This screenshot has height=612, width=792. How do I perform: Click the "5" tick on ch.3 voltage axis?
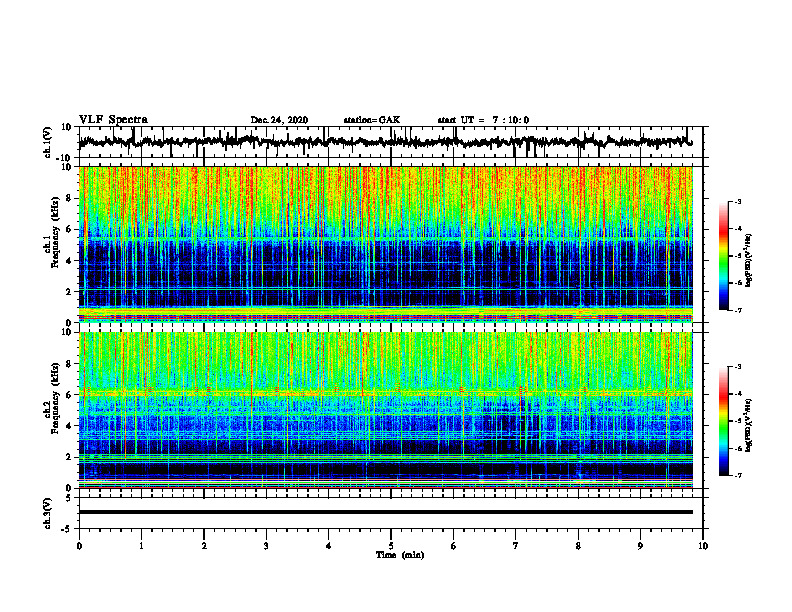tap(69, 498)
